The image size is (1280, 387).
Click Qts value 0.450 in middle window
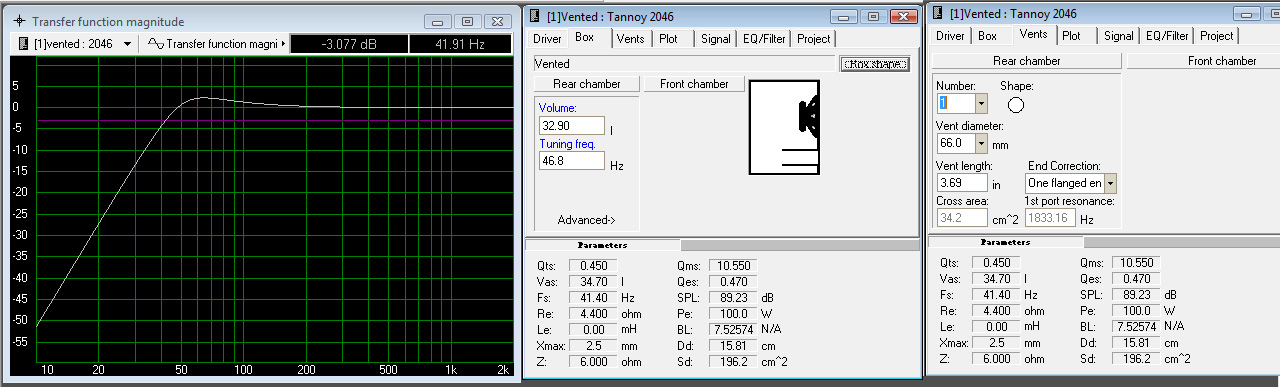594,265
